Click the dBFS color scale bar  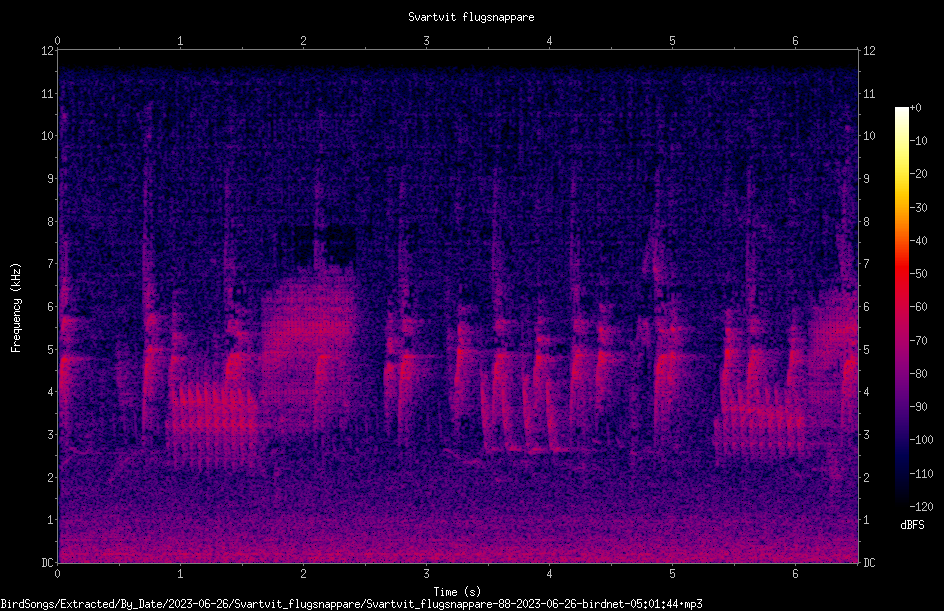pyautogui.click(x=901, y=307)
